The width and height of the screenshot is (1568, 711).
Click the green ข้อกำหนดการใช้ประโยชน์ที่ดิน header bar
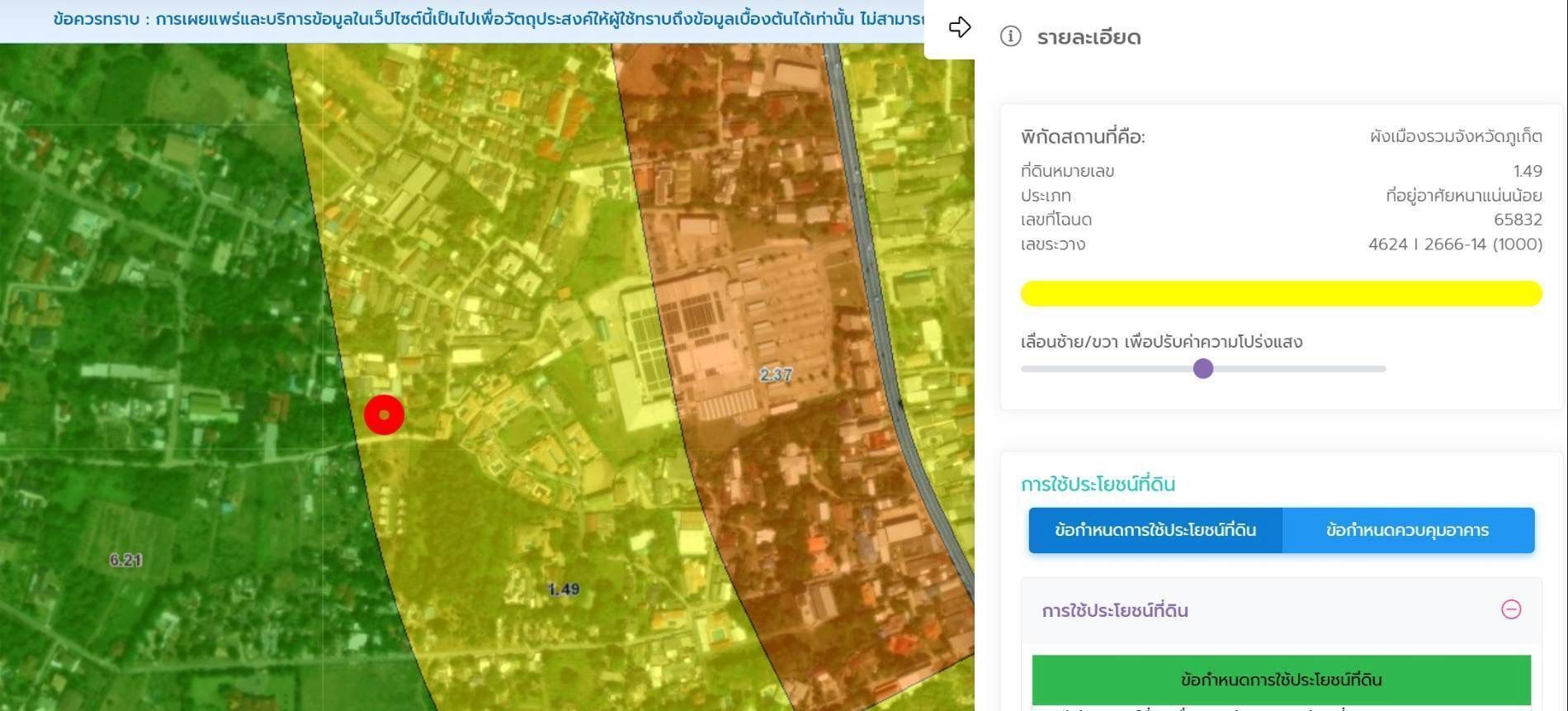1281,680
